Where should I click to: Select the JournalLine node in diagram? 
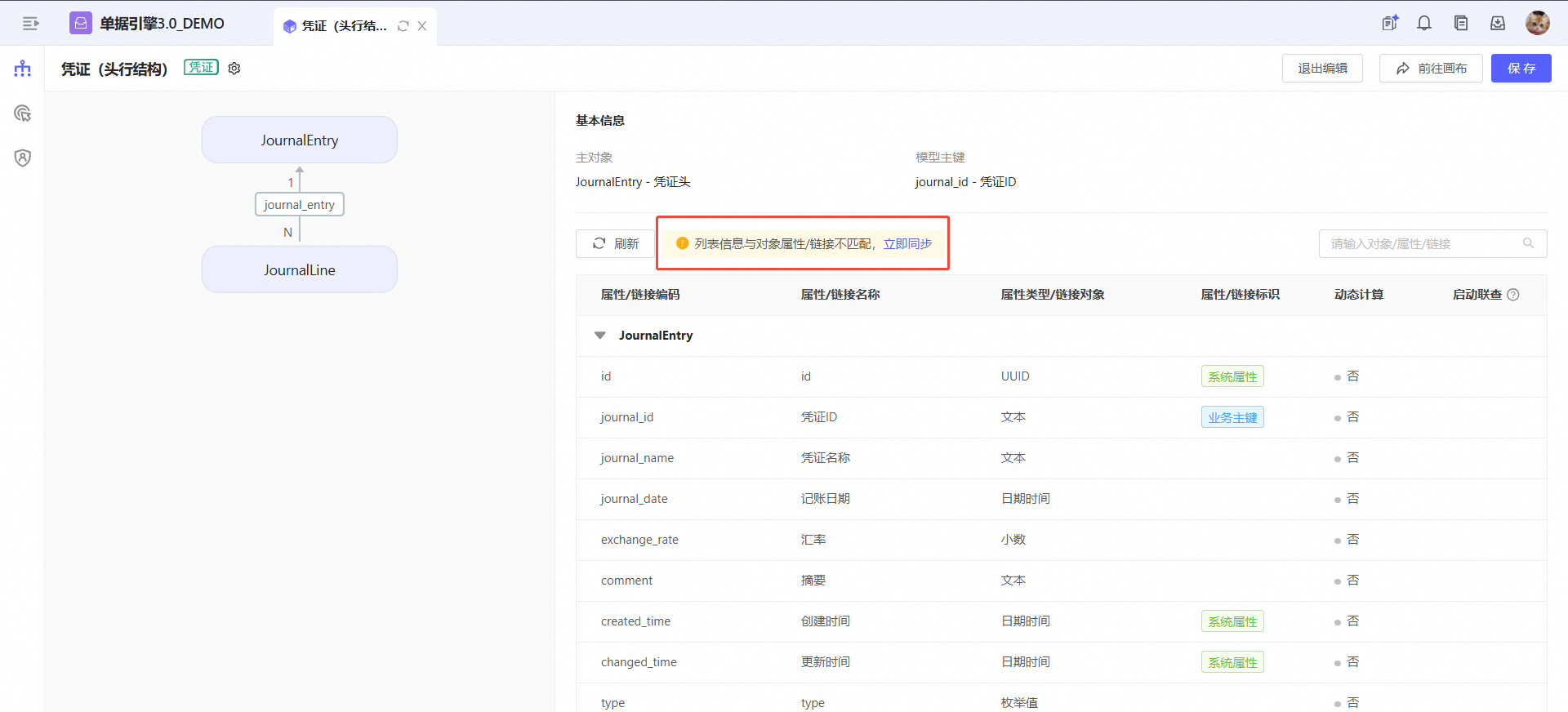(x=299, y=269)
